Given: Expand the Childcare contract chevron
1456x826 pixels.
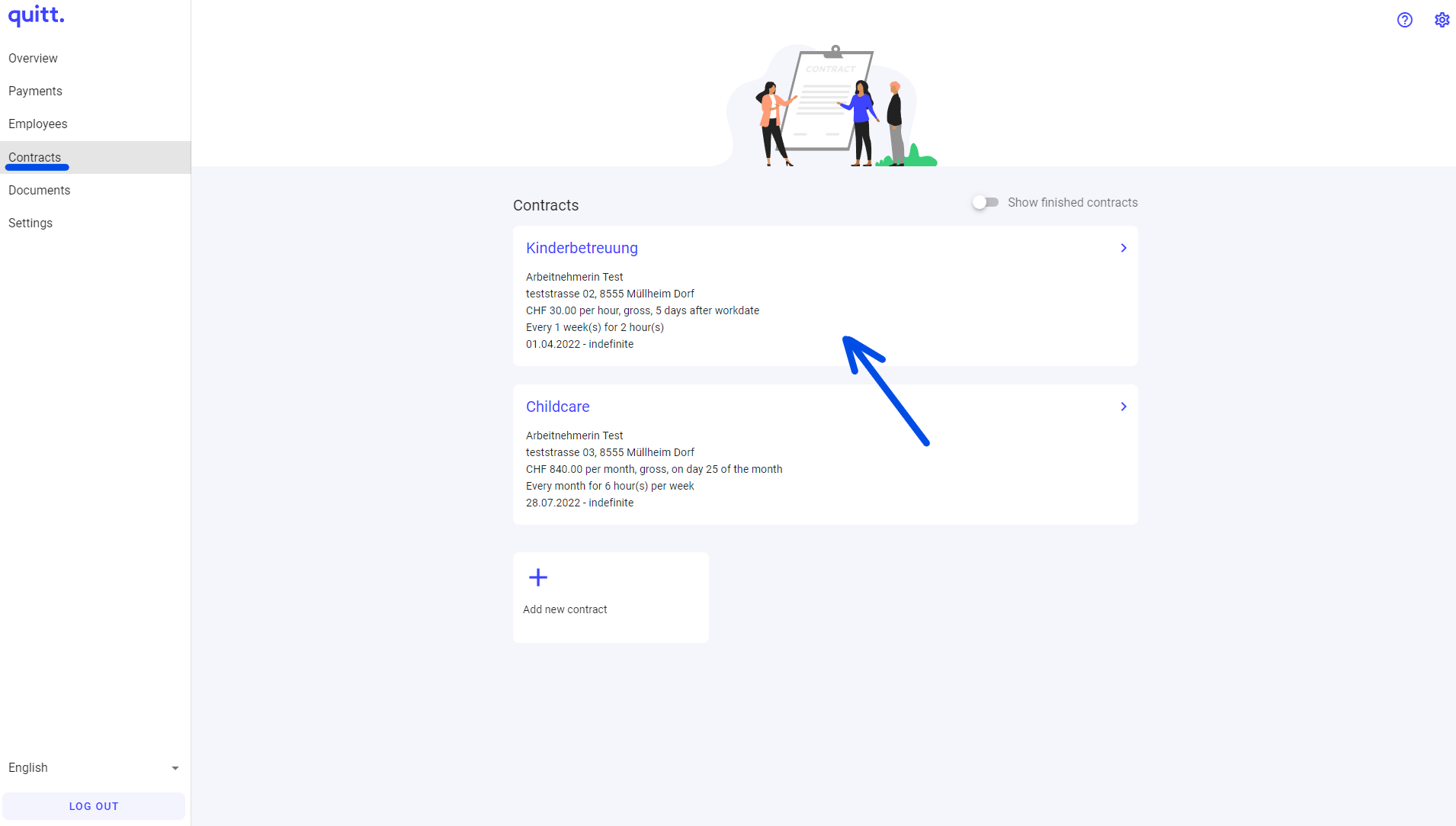Looking at the screenshot, I should pyautogui.click(x=1123, y=407).
